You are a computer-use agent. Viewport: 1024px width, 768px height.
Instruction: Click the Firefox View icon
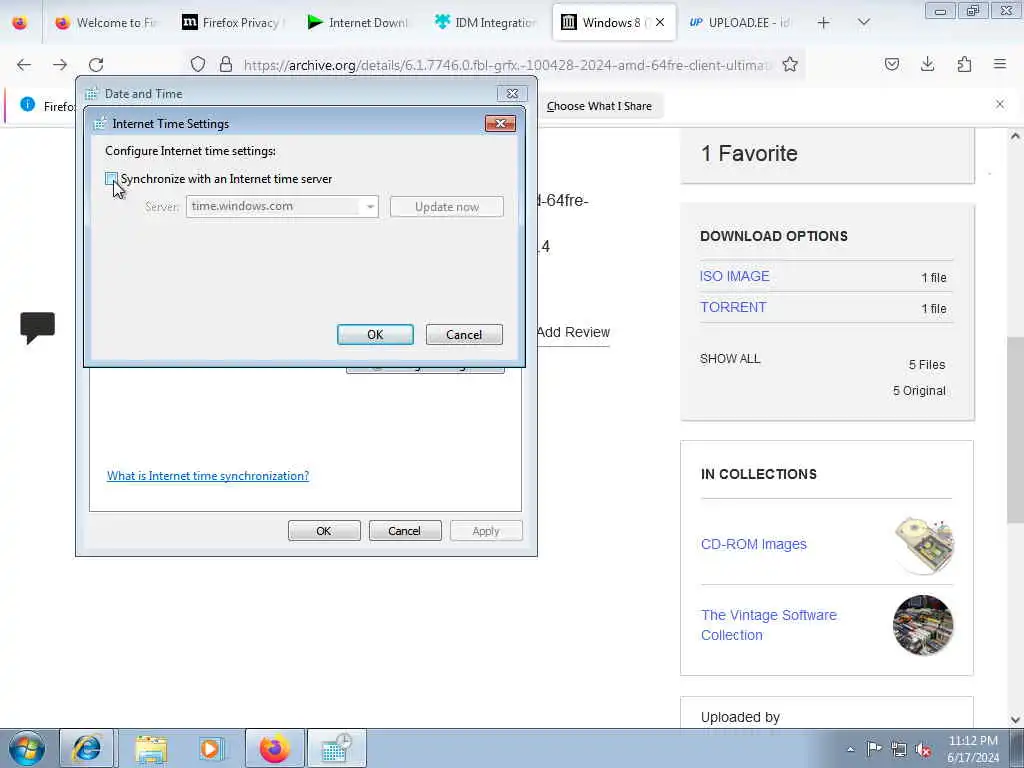pyautogui.click(x=20, y=23)
